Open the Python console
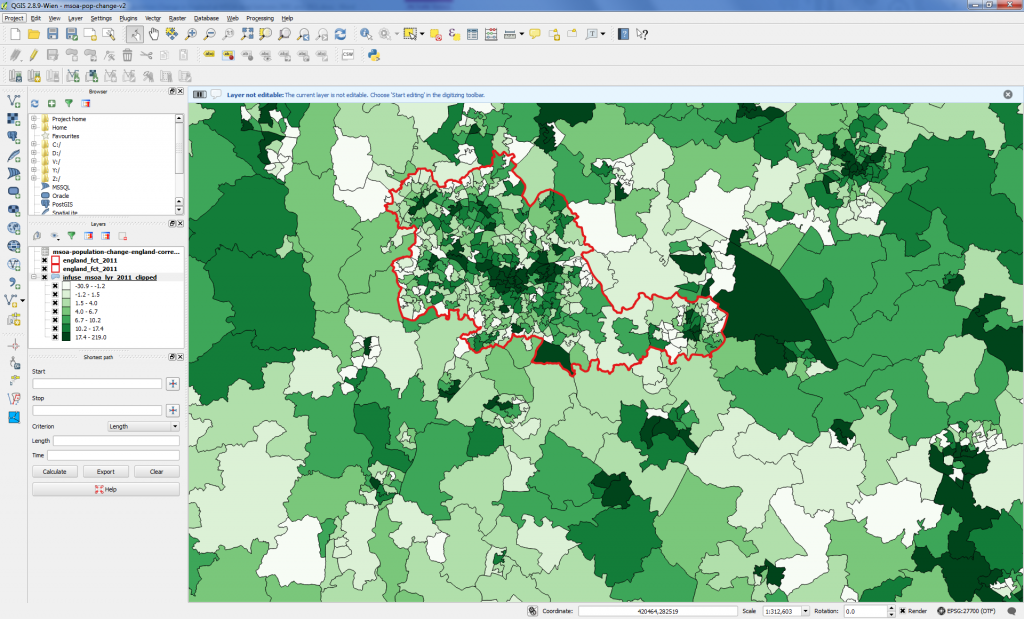Screen dimensions: 1024x619 [374, 56]
